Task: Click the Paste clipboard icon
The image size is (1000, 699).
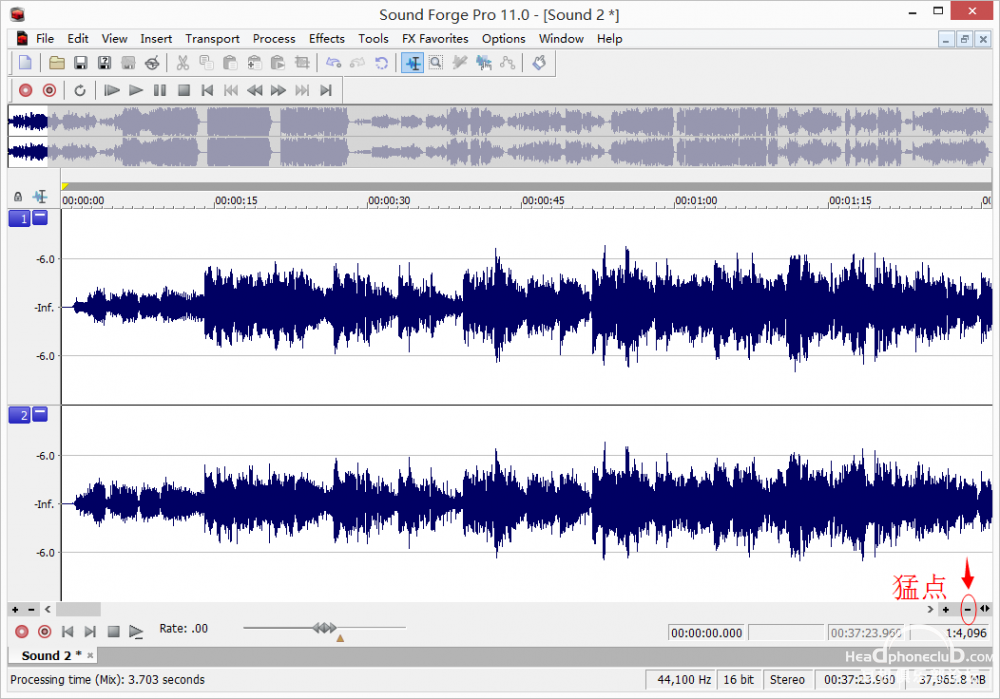Action: 230,63
